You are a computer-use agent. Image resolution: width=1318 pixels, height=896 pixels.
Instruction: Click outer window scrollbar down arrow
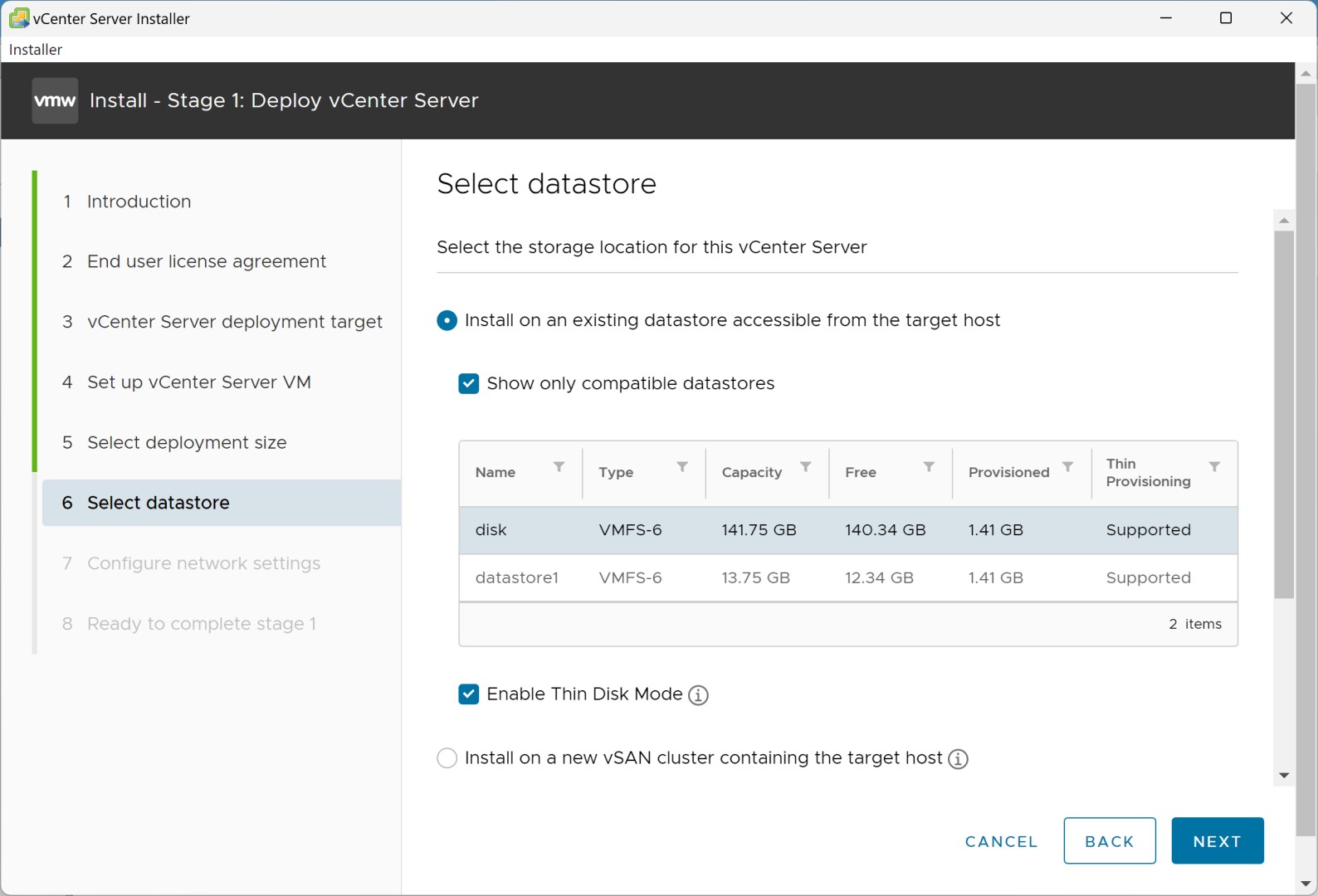pyautogui.click(x=1306, y=884)
